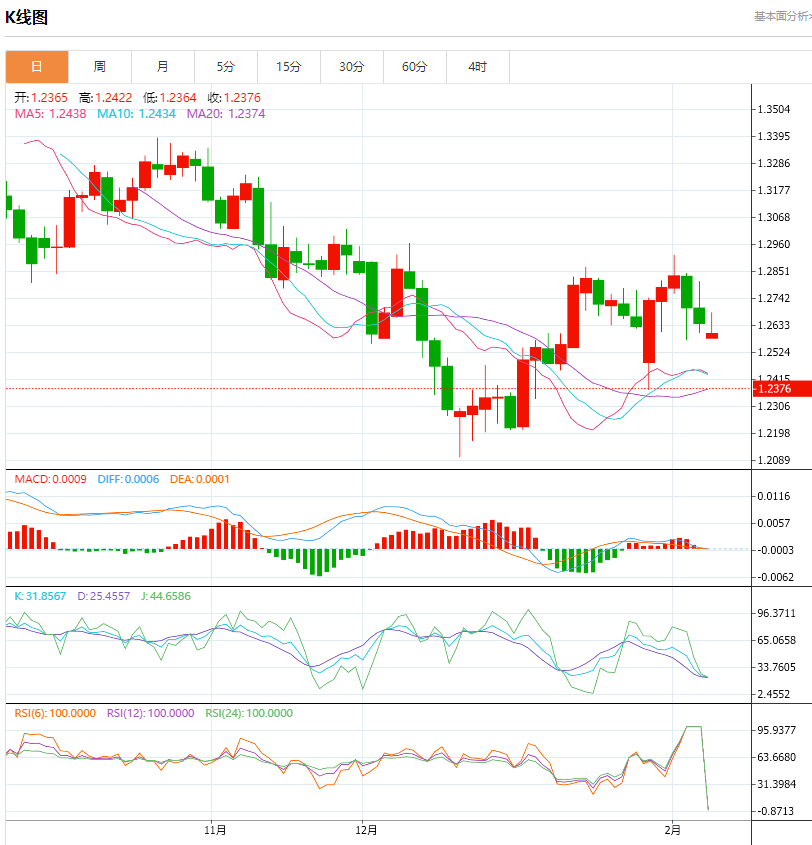
Task: Switch to the 周 weekly tab
Action: click(x=100, y=67)
